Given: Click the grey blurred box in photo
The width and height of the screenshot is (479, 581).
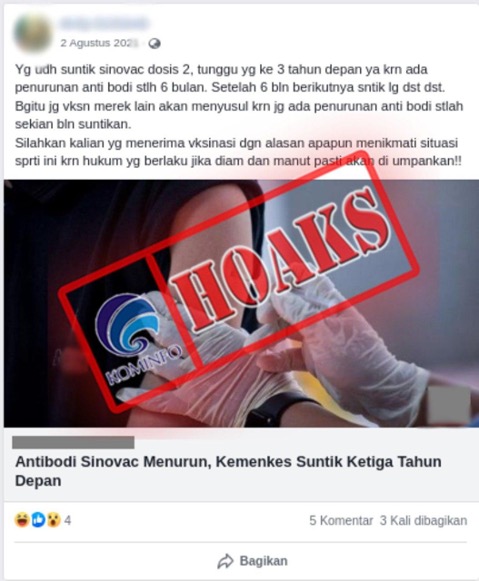Looking at the screenshot, I should pos(449,405).
